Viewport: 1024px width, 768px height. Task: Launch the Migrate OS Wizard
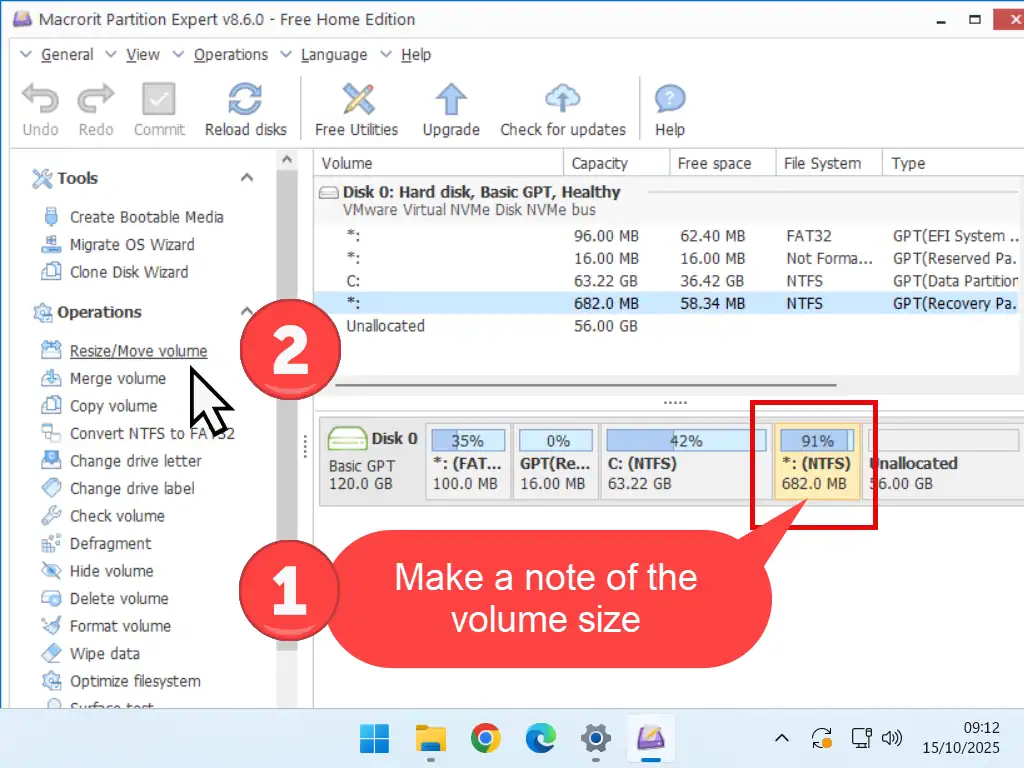131,245
